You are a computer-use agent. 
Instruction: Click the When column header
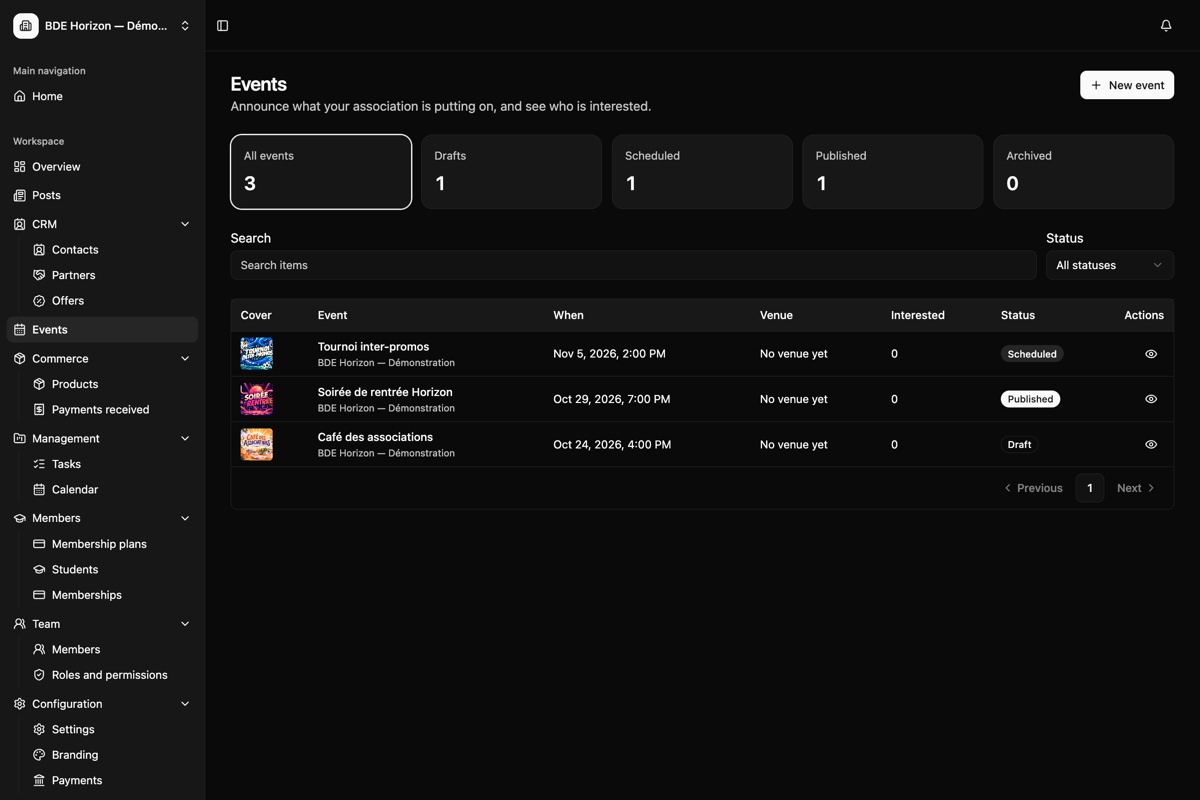[568, 315]
